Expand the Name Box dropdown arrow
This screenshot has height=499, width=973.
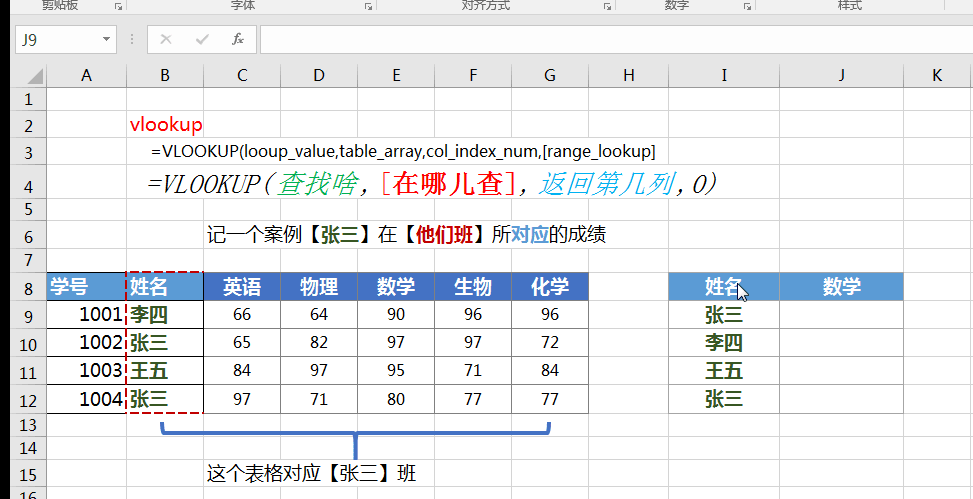coord(106,40)
